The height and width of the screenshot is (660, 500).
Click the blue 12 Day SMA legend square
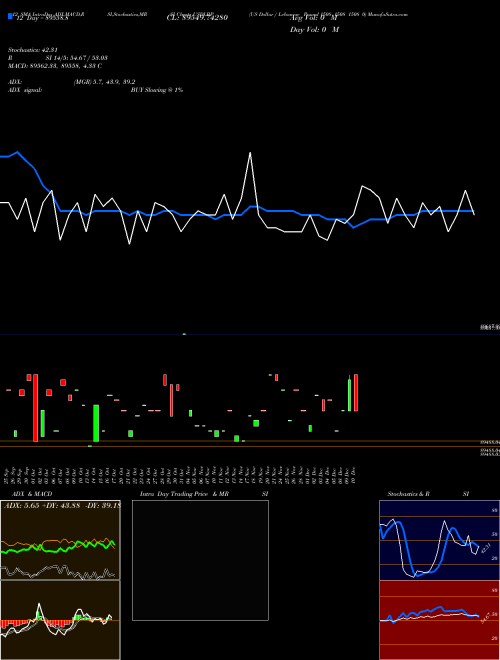click(x=10, y=17)
